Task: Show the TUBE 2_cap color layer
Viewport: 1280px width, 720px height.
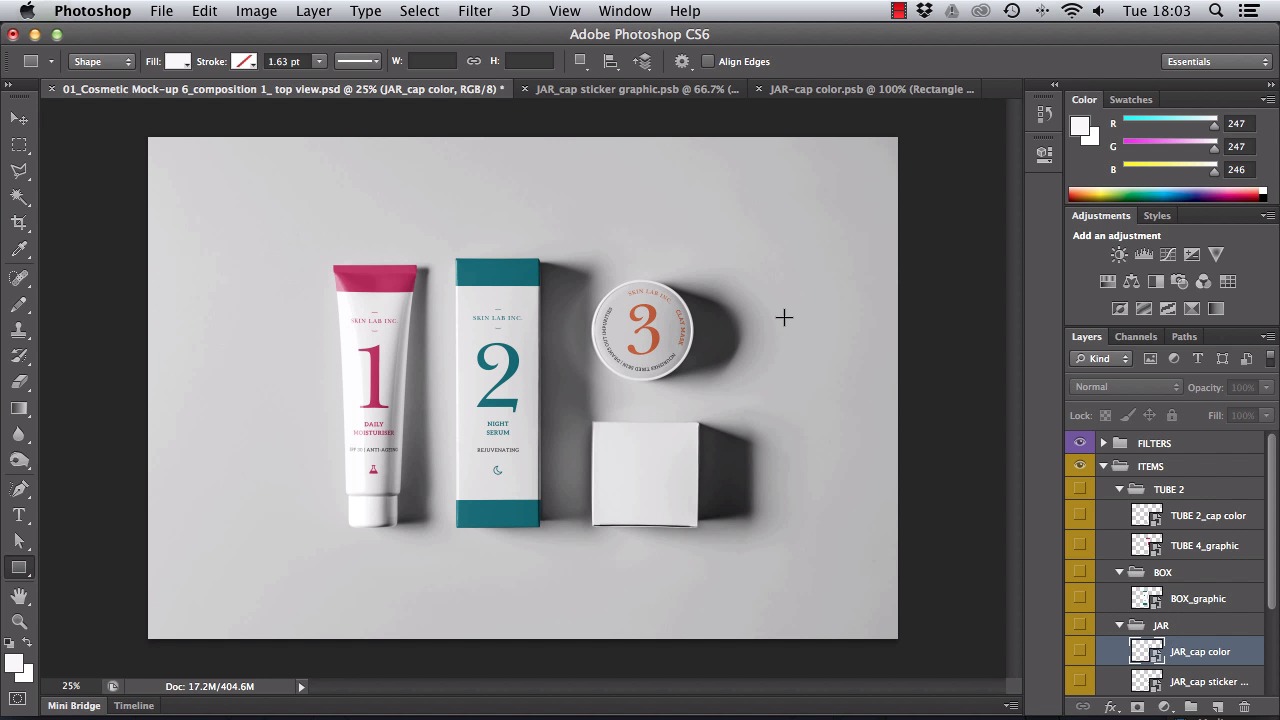Action: (1079, 516)
